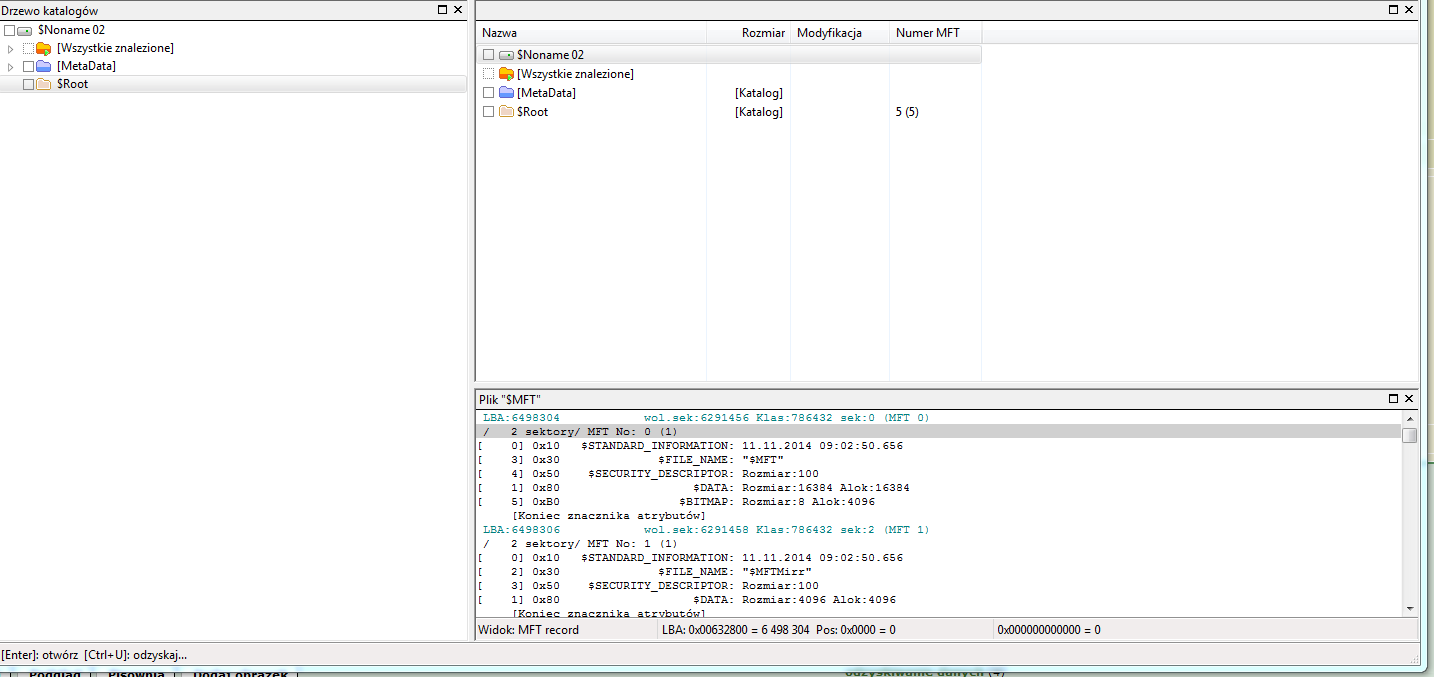
Task: Click the [MetaData] folder icon in file list
Action: (506, 93)
